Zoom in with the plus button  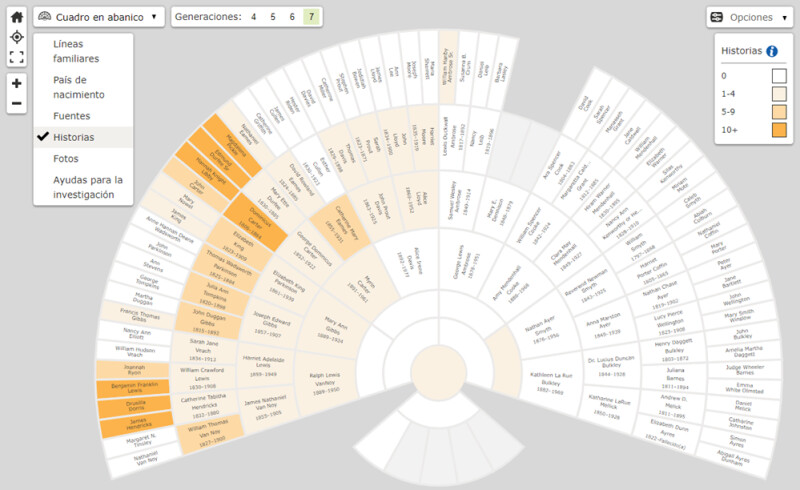pyautogui.click(x=17, y=83)
